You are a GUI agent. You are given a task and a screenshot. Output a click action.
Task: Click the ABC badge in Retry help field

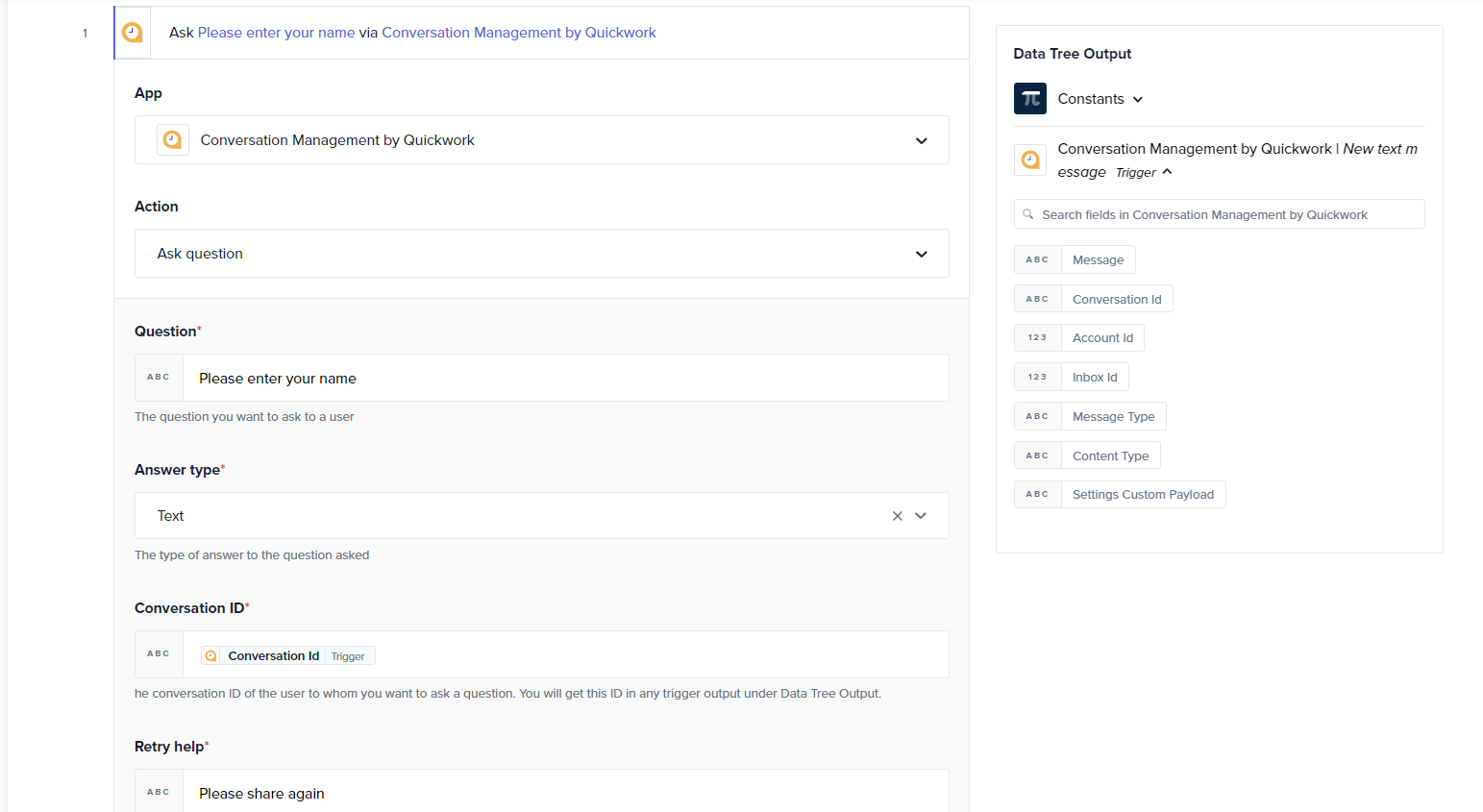(x=159, y=792)
